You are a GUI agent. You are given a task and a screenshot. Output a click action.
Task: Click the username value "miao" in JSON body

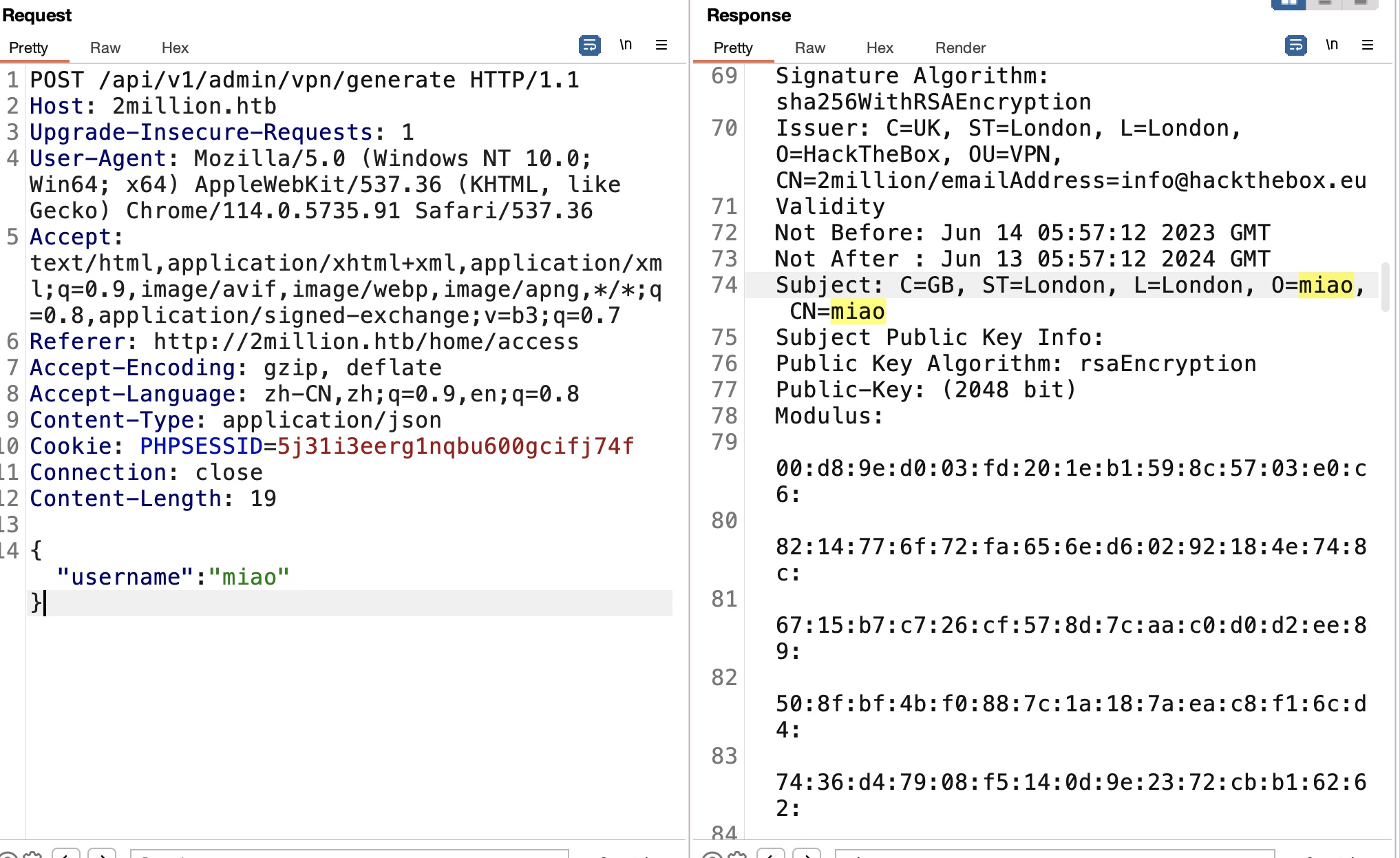[x=248, y=577]
